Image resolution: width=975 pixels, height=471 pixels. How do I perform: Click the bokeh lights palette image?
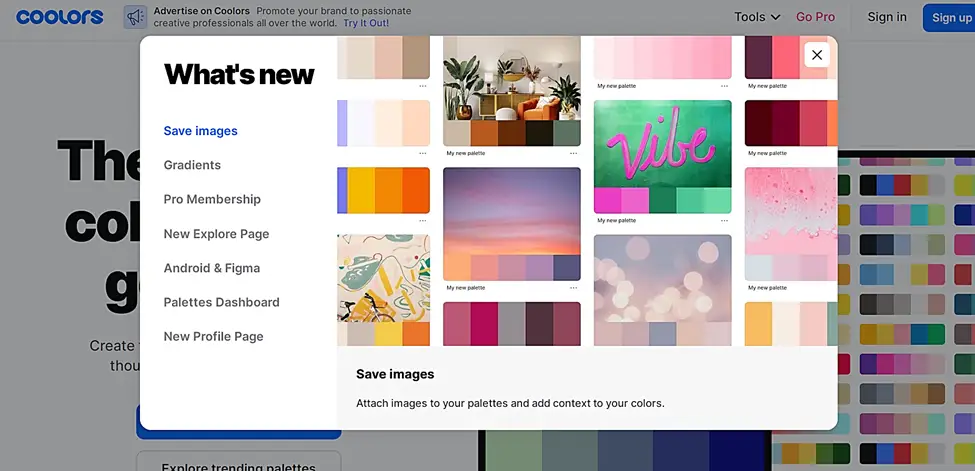tap(663, 278)
